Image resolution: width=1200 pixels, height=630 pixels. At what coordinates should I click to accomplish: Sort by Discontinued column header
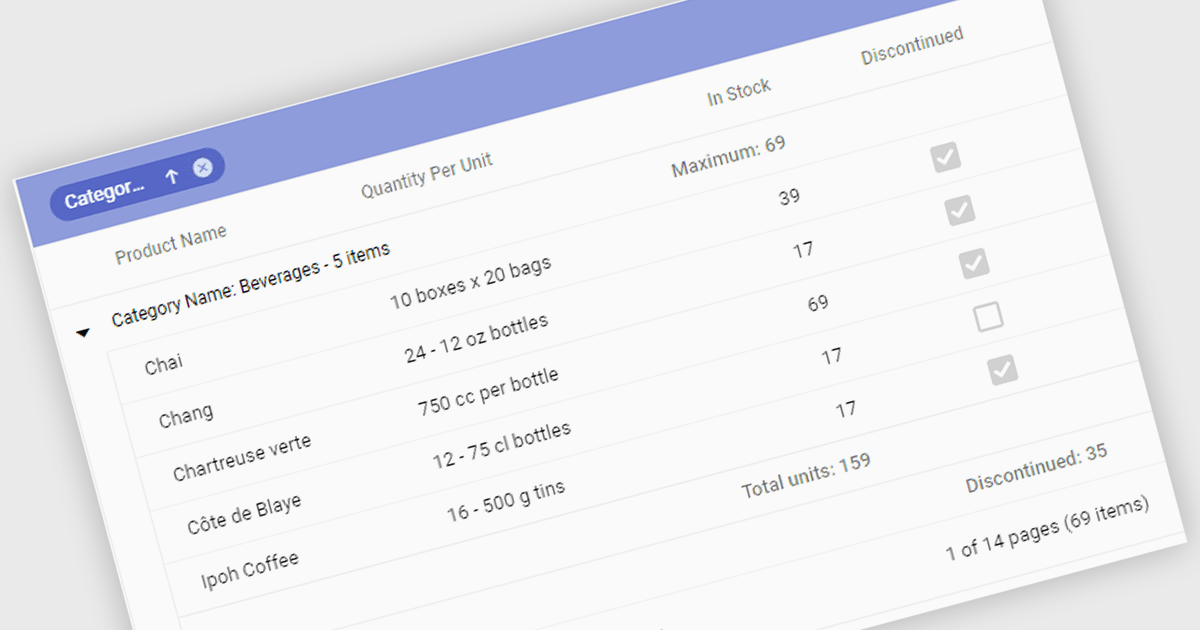pos(912,46)
